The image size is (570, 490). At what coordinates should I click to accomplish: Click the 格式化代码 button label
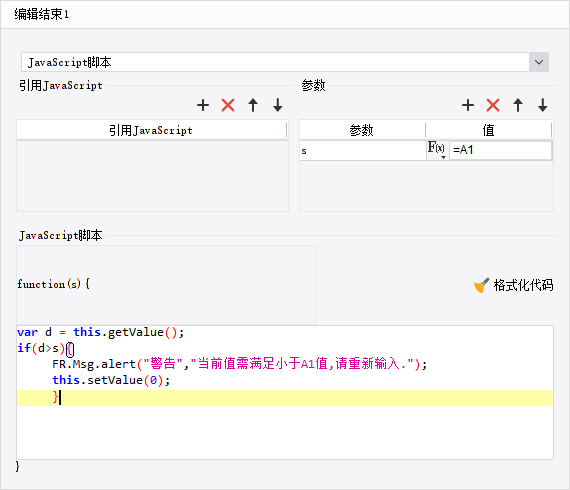(523, 285)
